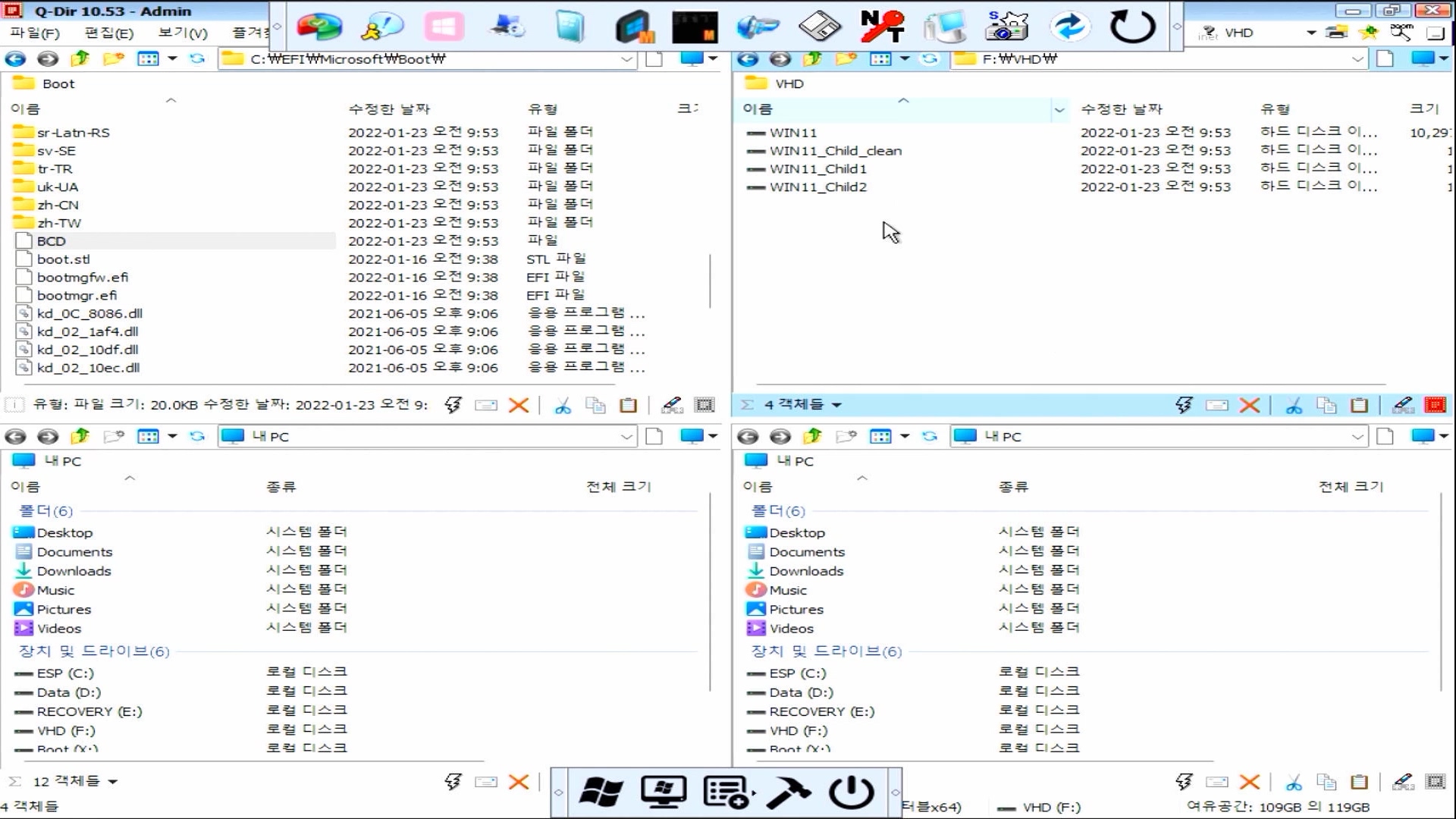
Task: Open the pink Windows logo launcher icon
Action: coord(444,27)
